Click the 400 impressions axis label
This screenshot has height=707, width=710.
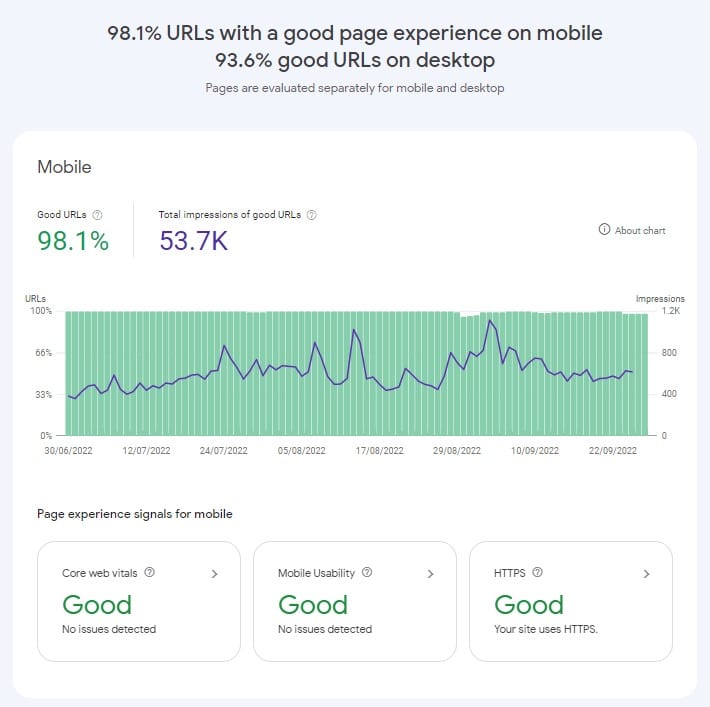coord(669,394)
